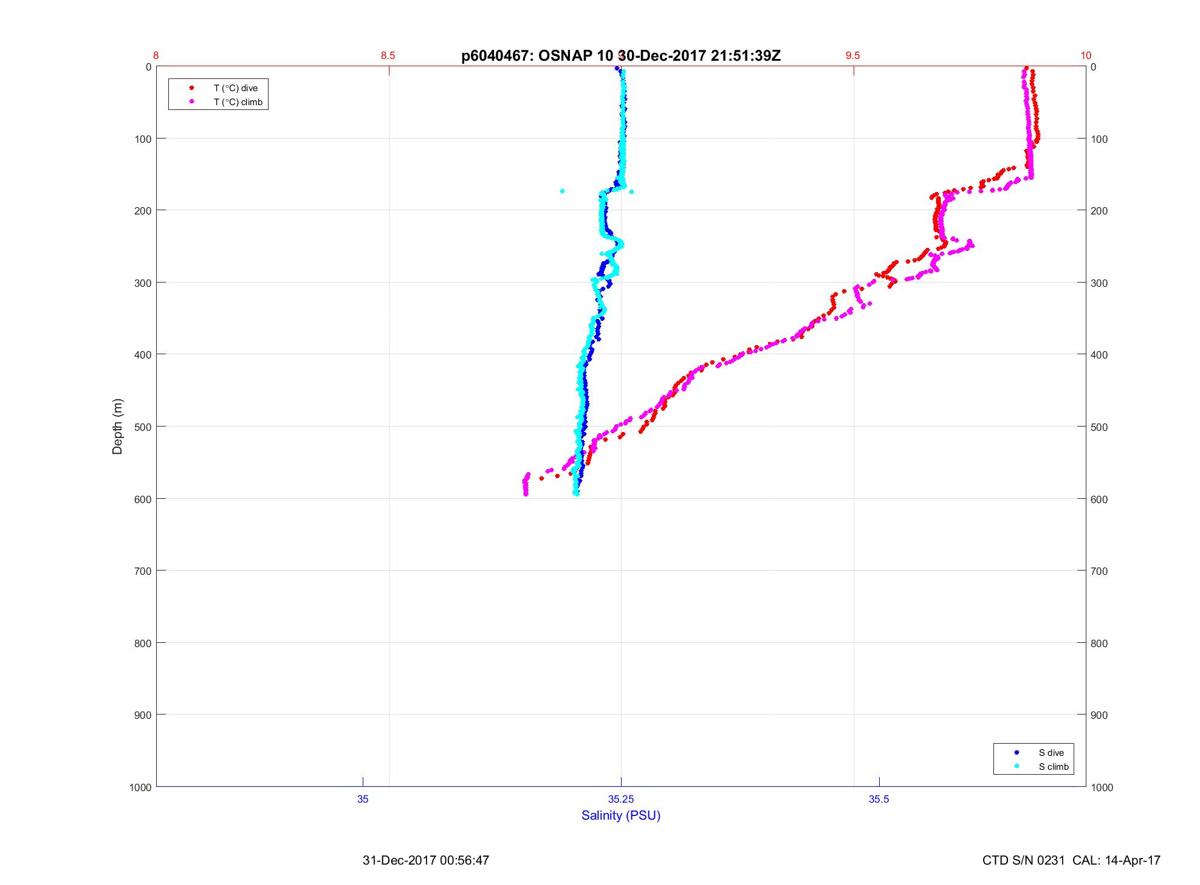
Task: Click left depth axis tick '800'
Action: click(x=141, y=643)
